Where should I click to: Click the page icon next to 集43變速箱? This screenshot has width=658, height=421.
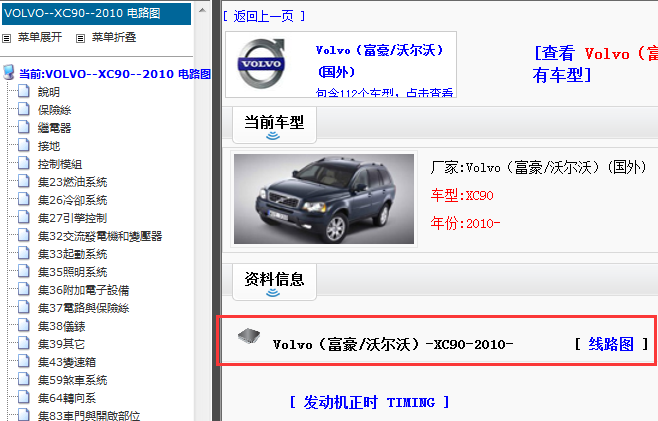[24, 361]
